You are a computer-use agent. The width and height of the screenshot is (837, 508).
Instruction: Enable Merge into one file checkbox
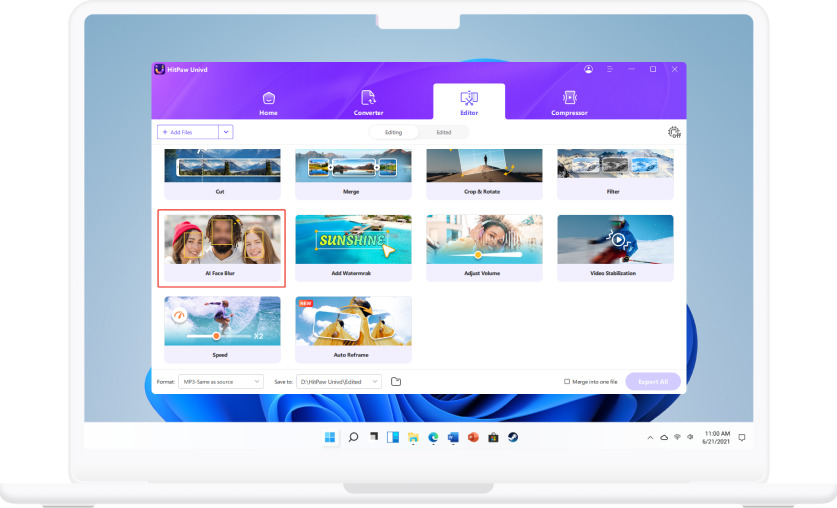click(567, 381)
